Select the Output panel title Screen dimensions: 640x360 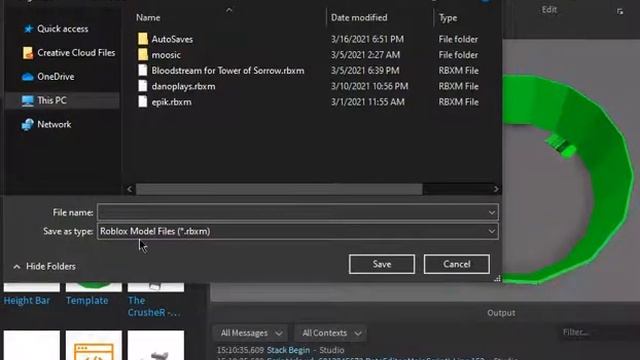point(501,313)
